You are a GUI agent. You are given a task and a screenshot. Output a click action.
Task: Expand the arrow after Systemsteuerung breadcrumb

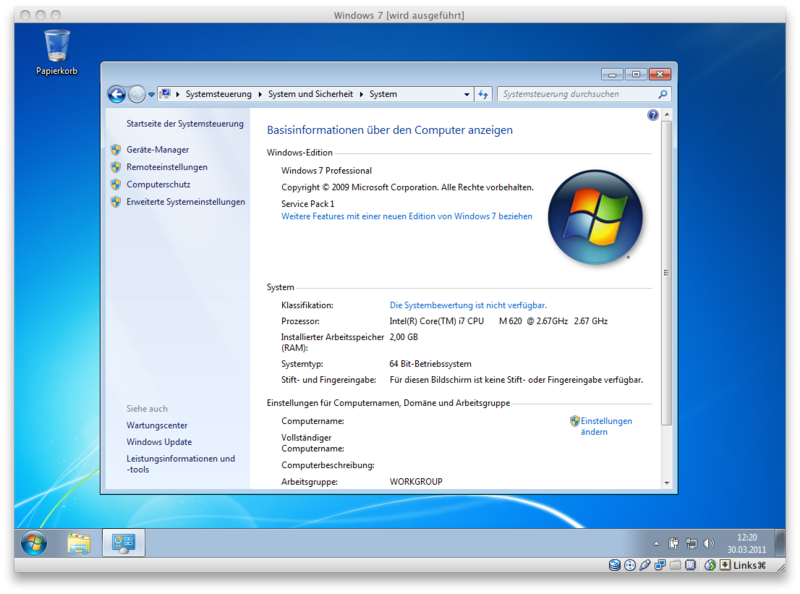[x=260, y=94]
